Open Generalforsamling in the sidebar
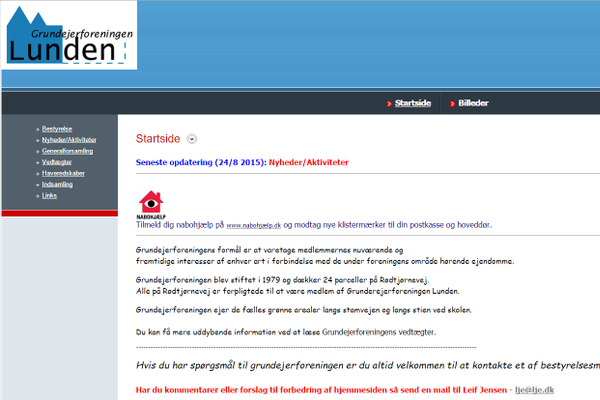Screen dimensions: 600x400 click(x=68, y=151)
